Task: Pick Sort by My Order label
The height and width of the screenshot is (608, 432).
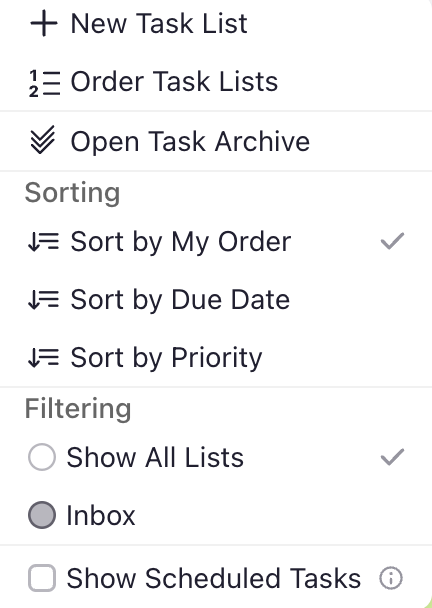Action: click(181, 242)
